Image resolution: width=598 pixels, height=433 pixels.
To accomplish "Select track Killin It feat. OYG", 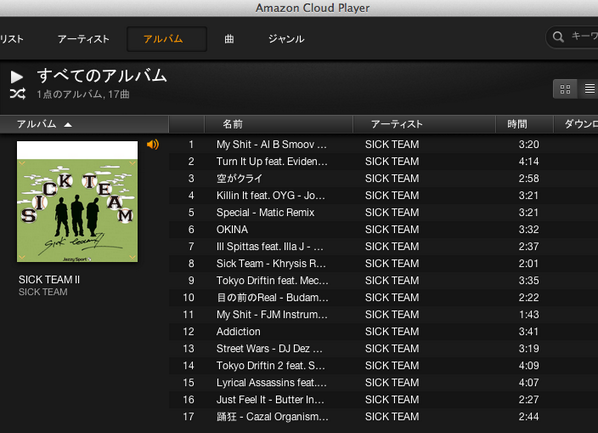I will [271, 195].
